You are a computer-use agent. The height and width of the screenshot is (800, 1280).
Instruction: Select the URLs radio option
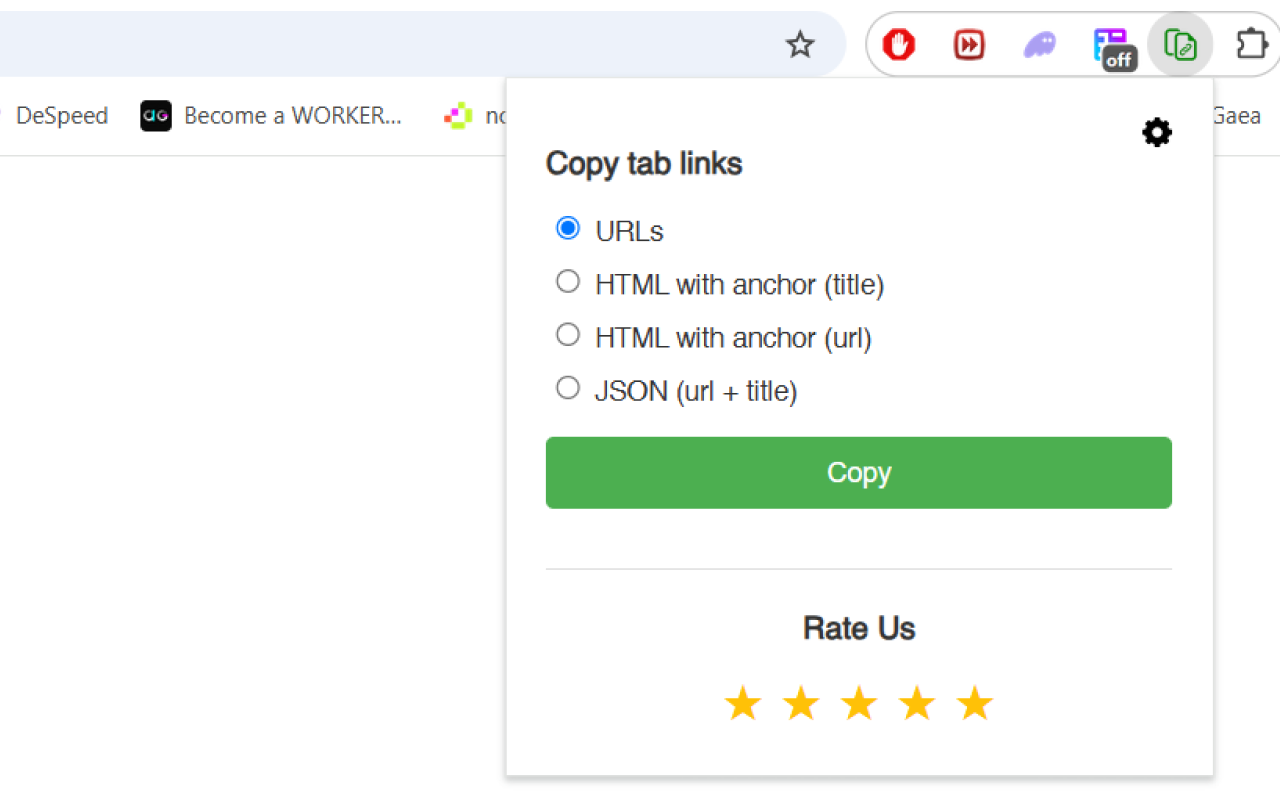(568, 229)
